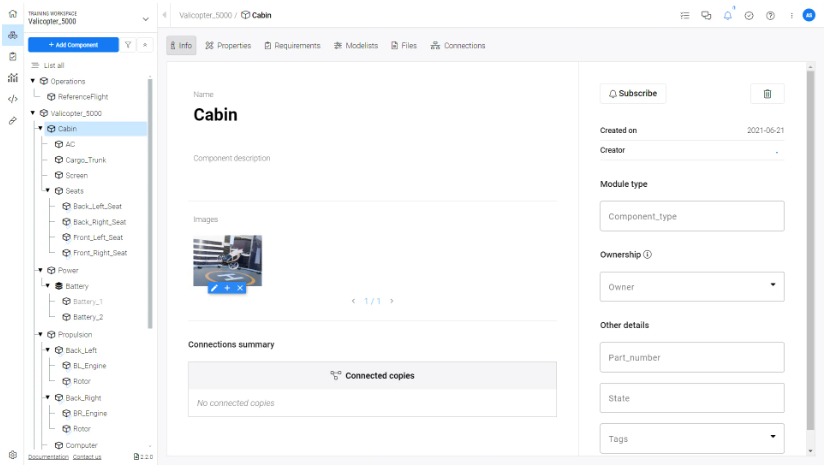
Task: Collapse the Battery tree node
Action: 48,285
